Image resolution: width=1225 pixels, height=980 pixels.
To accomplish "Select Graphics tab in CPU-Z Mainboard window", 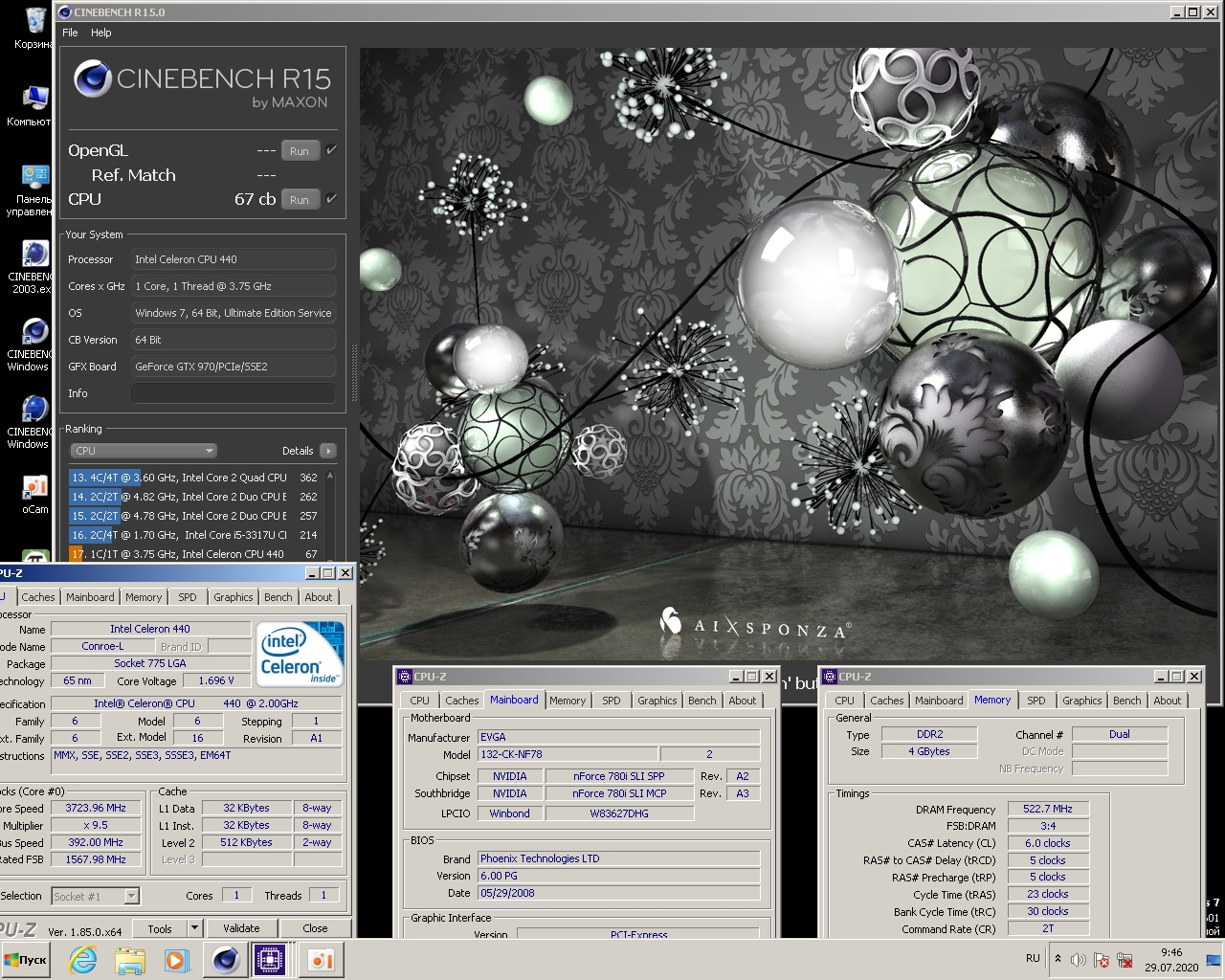I will click(x=657, y=701).
